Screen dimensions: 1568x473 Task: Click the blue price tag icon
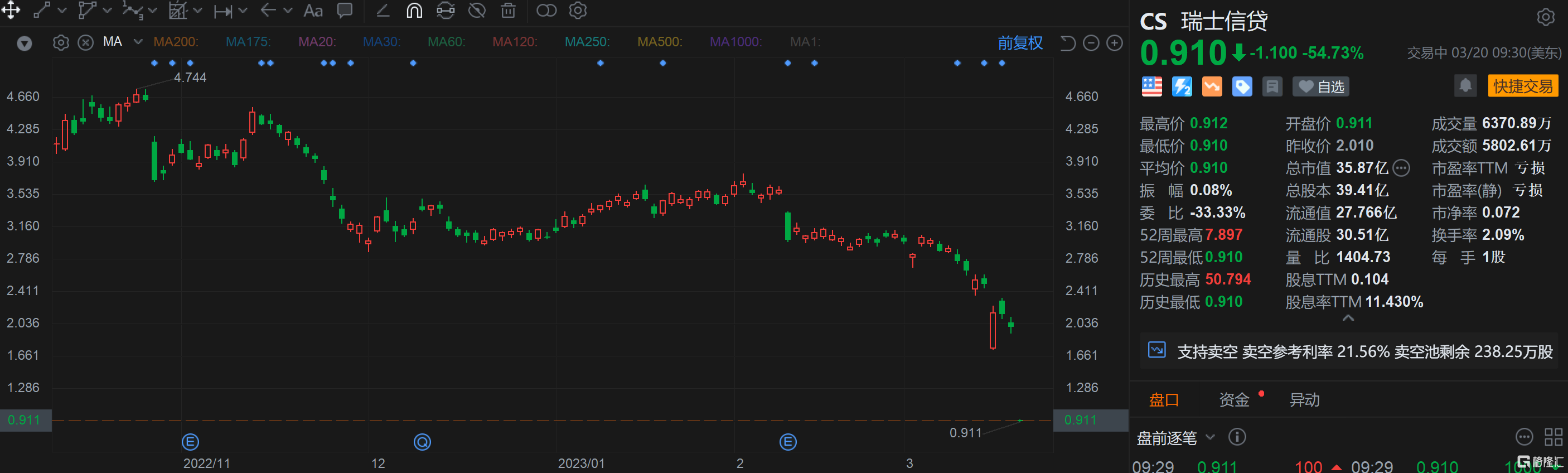(1242, 86)
